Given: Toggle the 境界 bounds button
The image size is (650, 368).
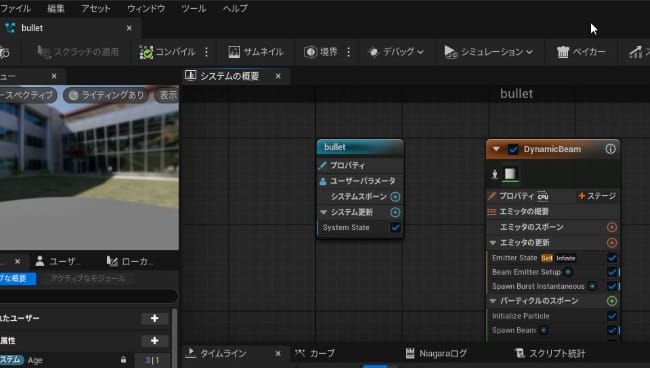Looking at the screenshot, I should click(x=321, y=52).
